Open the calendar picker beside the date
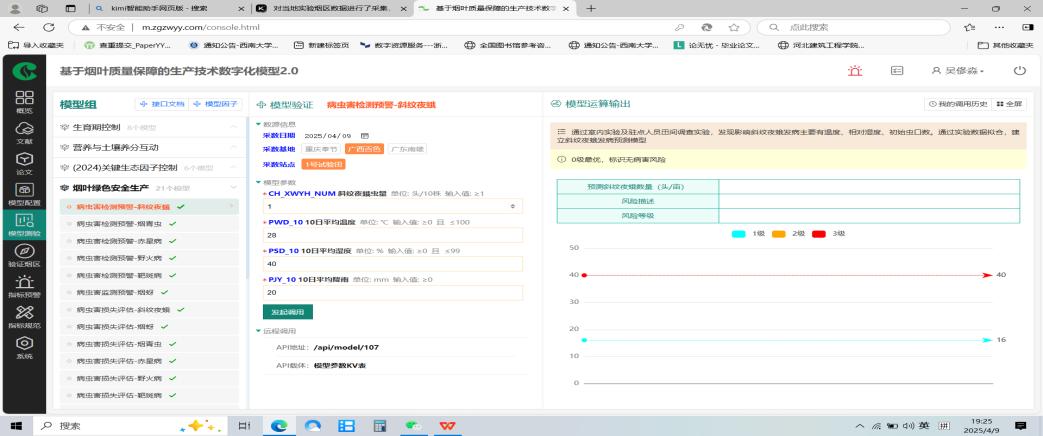This screenshot has height=436, width=1043. tap(365, 135)
